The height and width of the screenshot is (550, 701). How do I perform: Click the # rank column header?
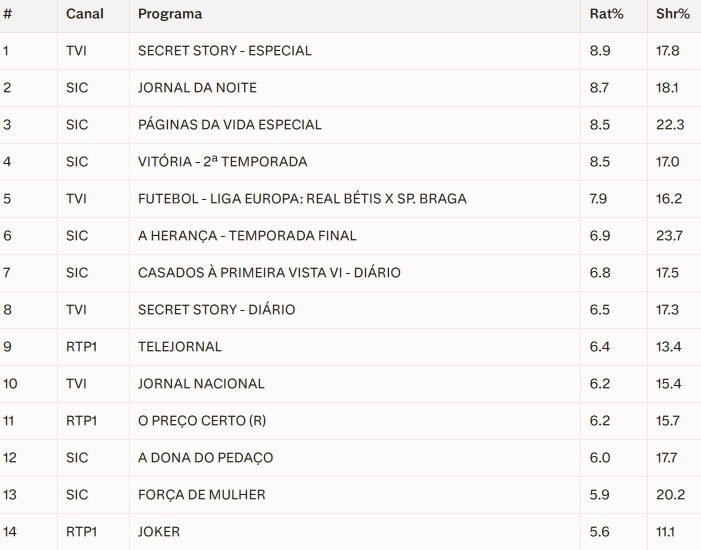click(7, 14)
